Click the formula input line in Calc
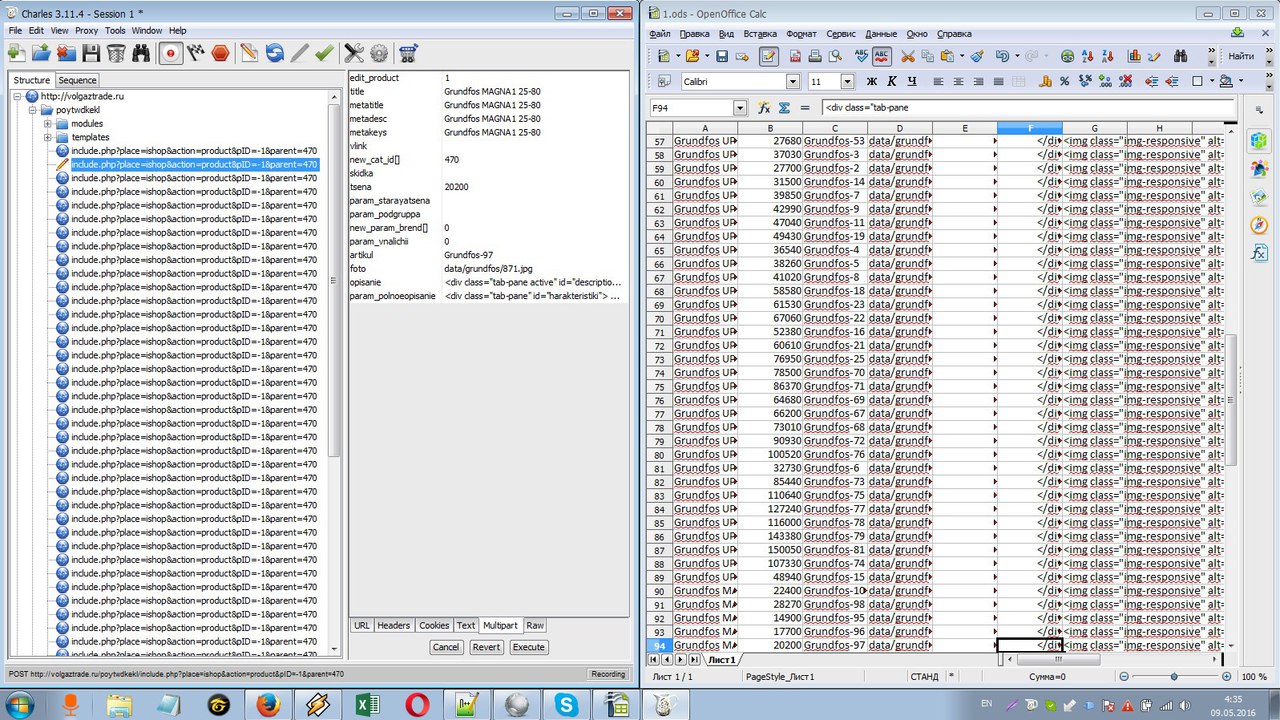 pos(1028,108)
